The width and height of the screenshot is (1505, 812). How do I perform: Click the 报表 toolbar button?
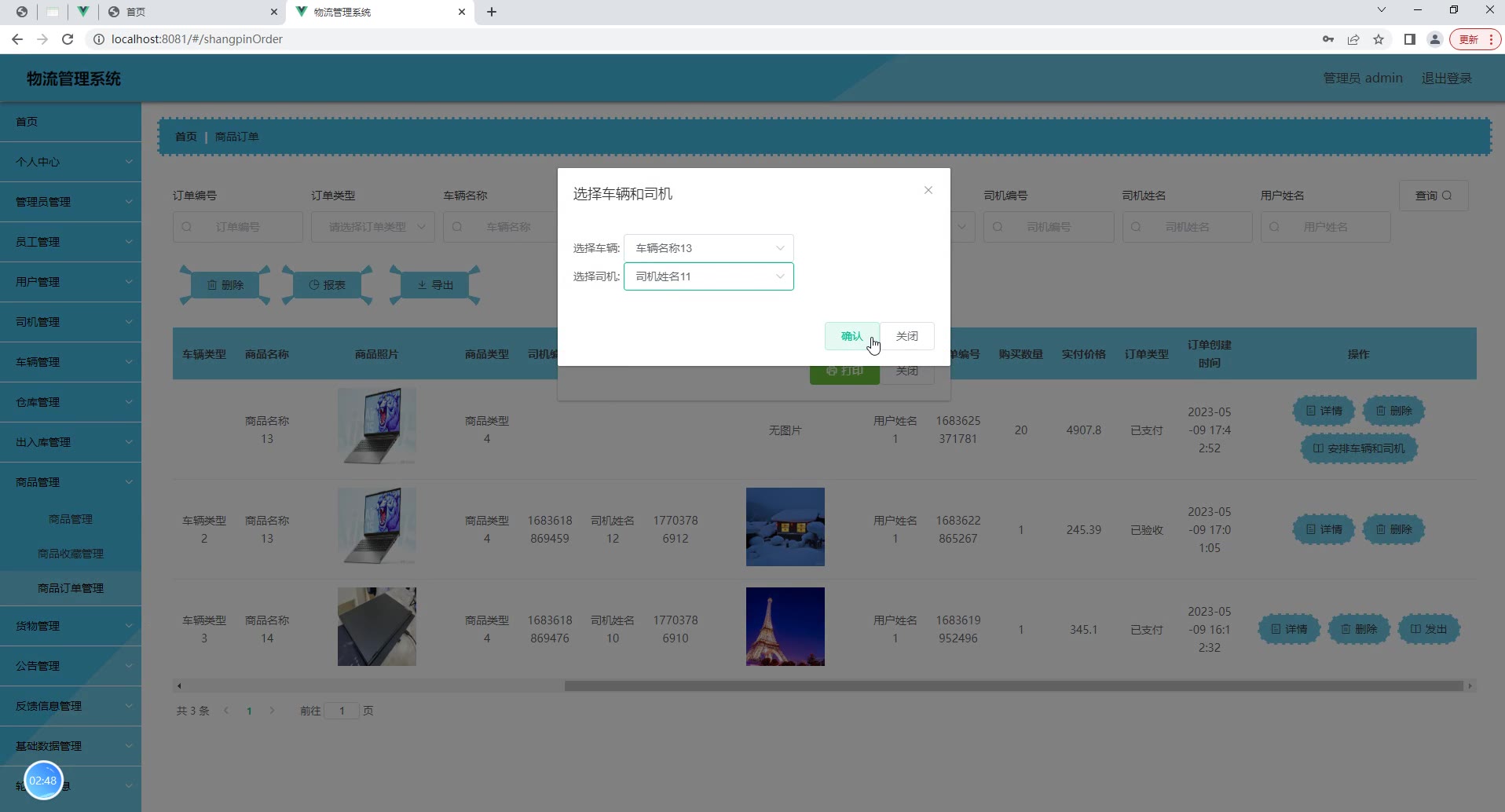tap(327, 285)
